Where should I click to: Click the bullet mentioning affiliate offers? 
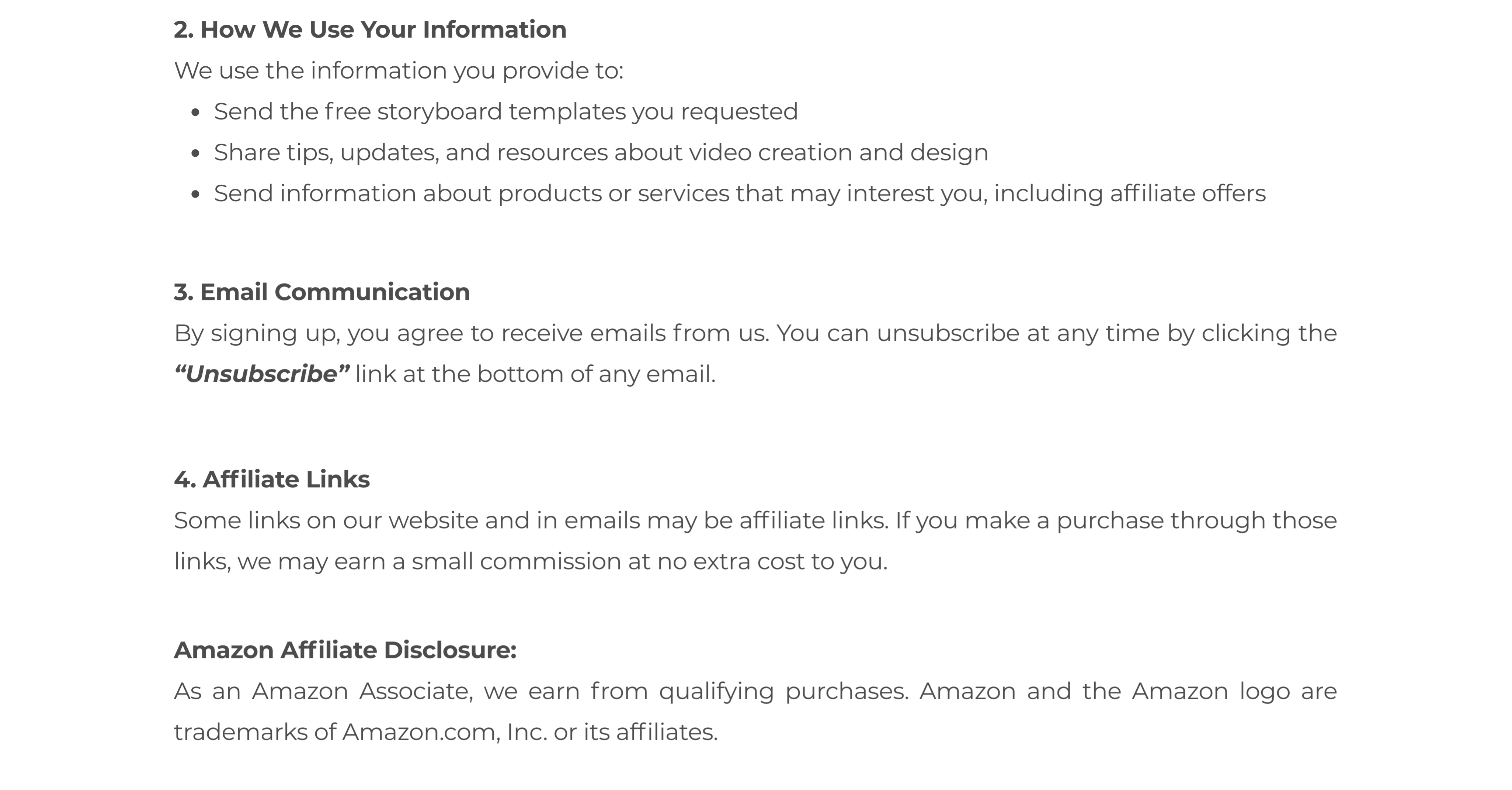coord(740,194)
